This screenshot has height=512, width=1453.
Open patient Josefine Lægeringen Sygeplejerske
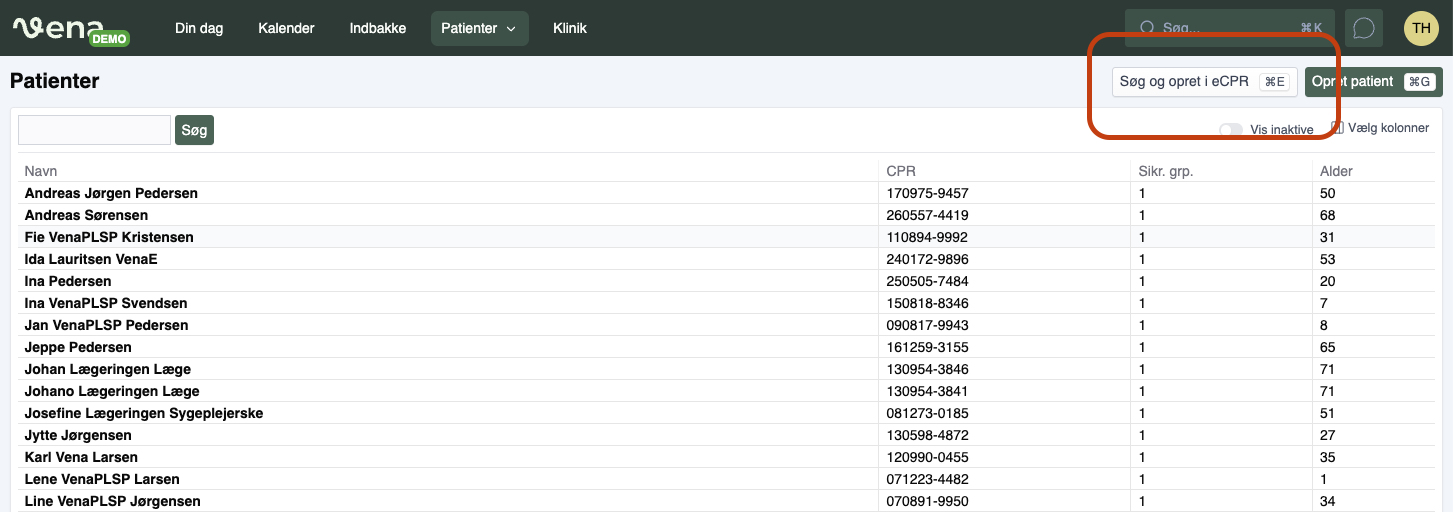[x=143, y=413]
